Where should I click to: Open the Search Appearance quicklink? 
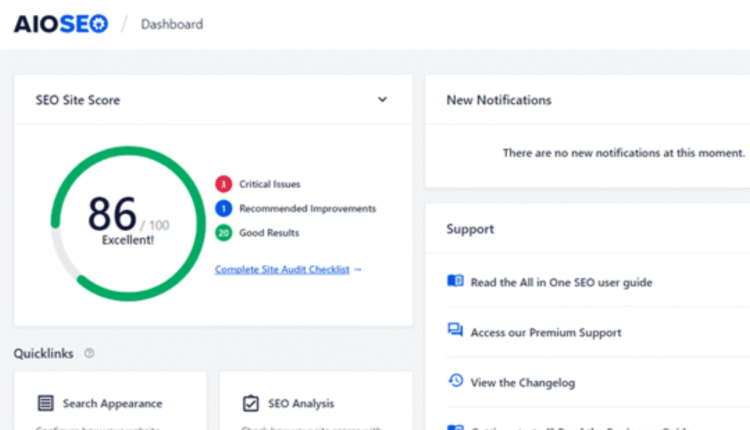(x=112, y=404)
